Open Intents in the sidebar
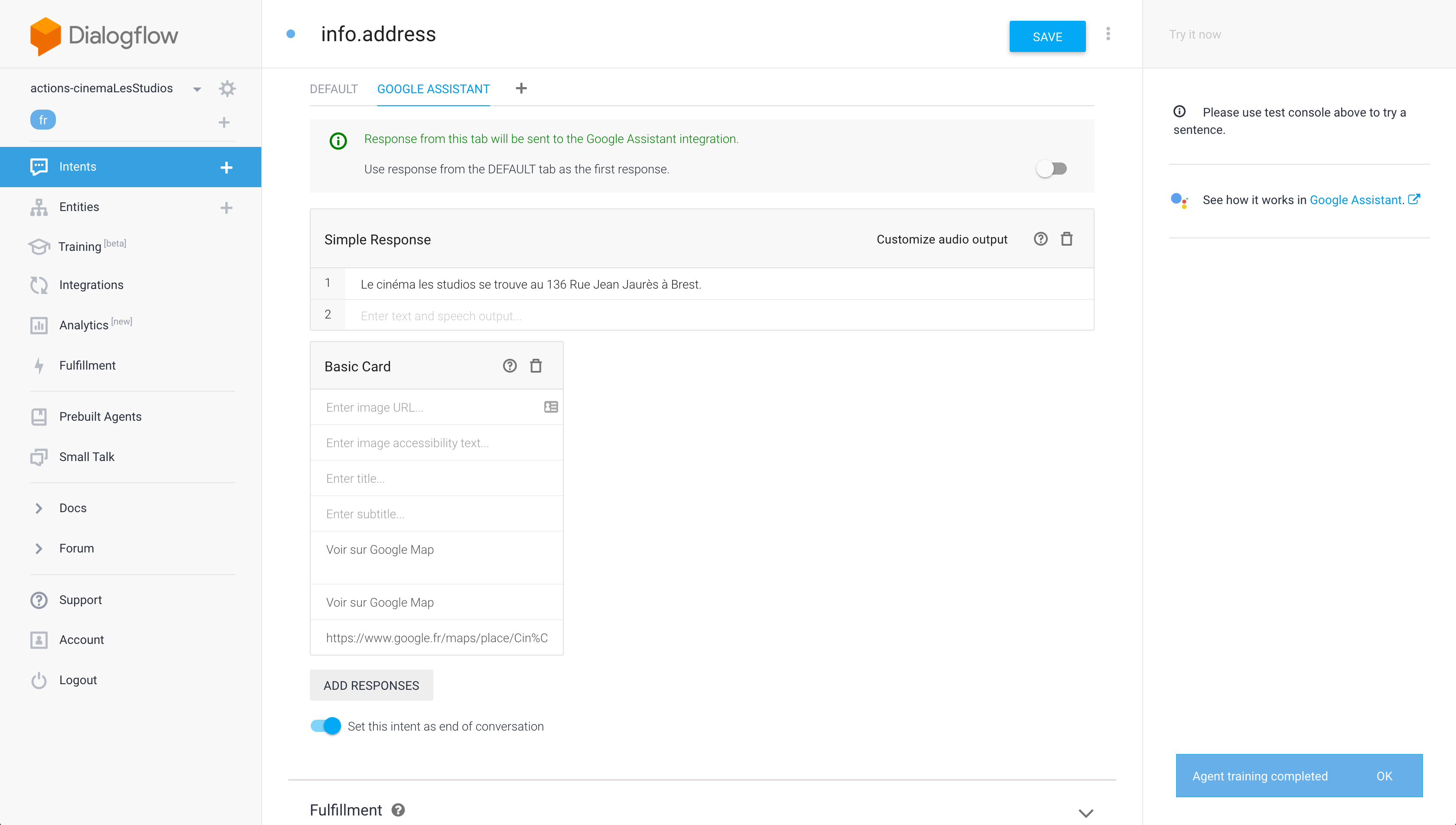The image size is (1456, 825). coord(78,166)
